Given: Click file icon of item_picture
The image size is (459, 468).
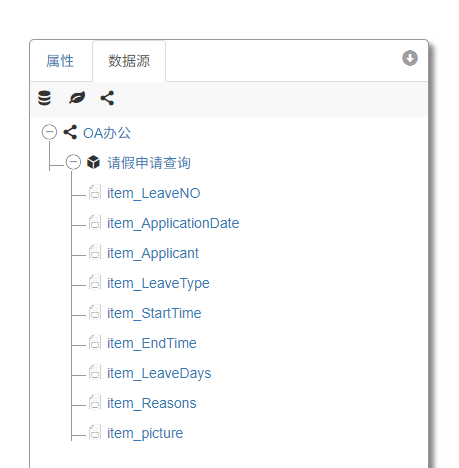Looking at the screenshot, I should pos(95,432).
